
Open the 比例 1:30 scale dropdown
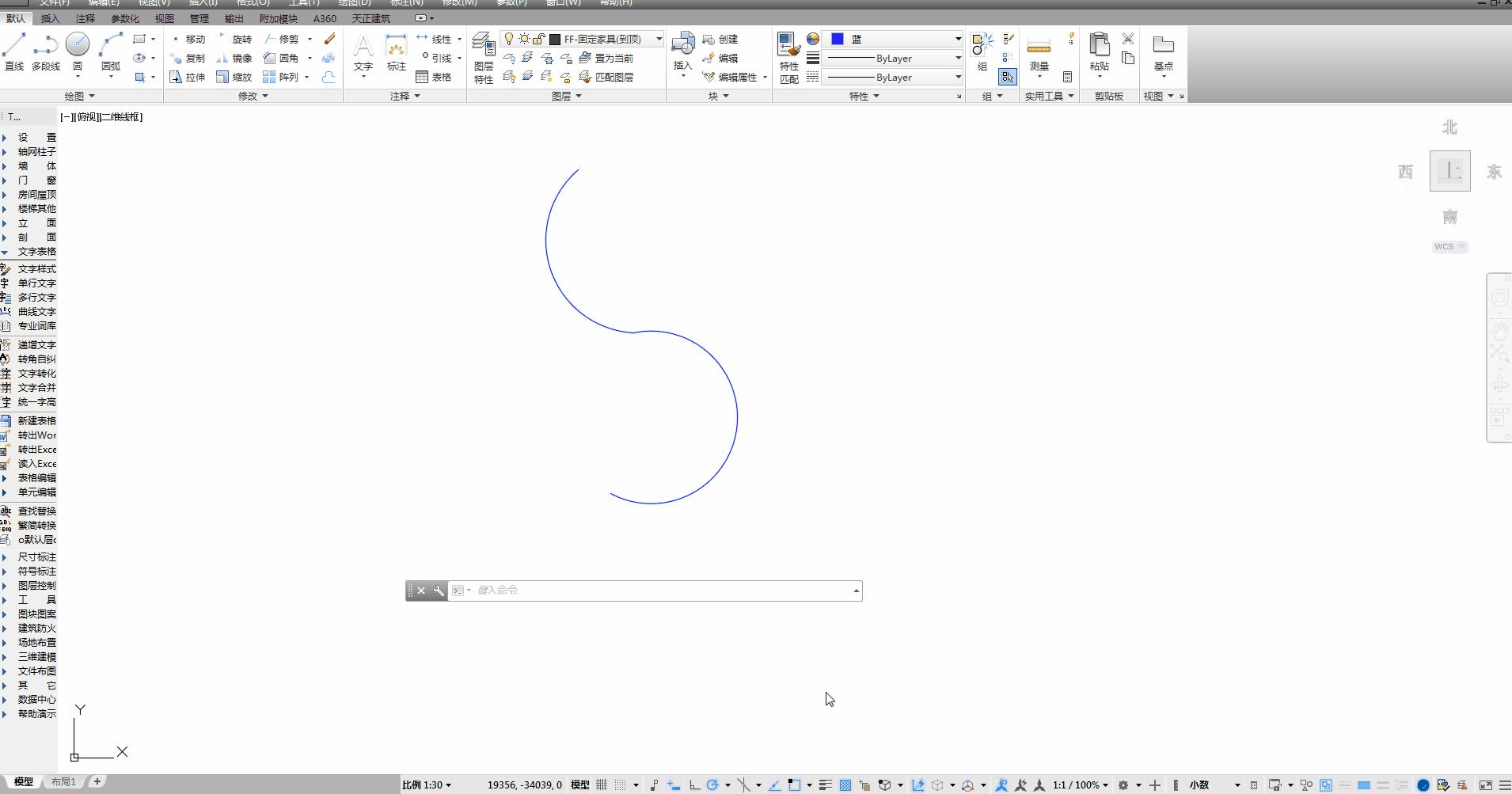427,785
